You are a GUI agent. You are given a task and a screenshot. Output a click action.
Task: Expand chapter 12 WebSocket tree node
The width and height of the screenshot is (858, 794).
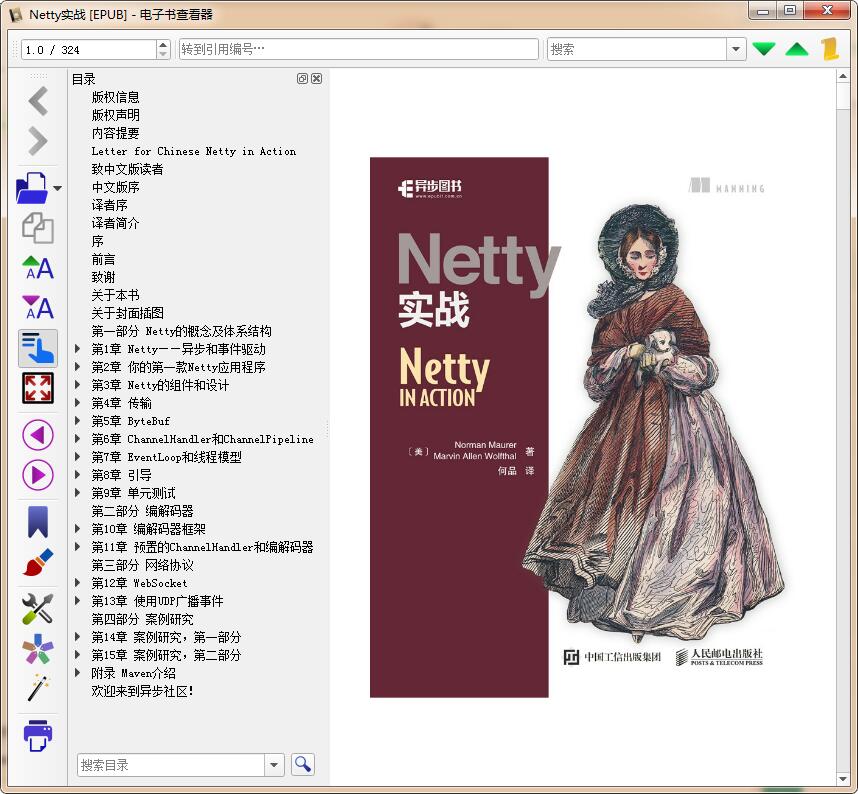coord(78,583)
